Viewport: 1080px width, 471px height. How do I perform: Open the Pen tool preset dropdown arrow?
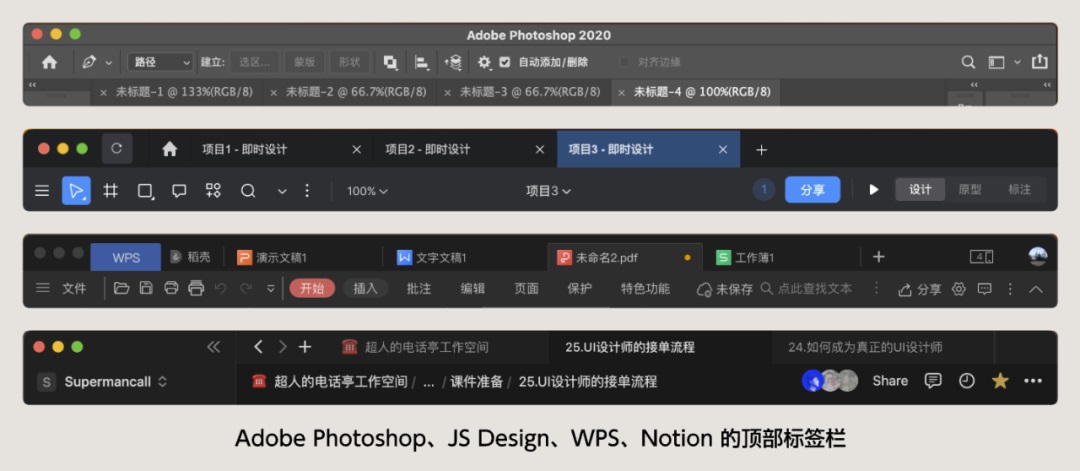click(x=109, y=63)
